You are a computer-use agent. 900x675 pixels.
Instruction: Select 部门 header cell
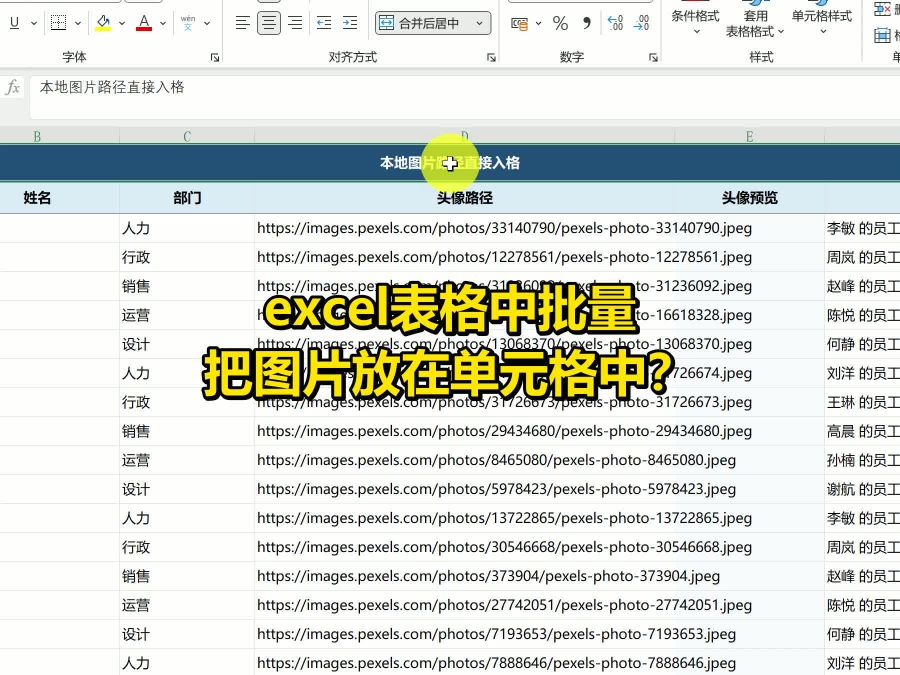[187, 198]
